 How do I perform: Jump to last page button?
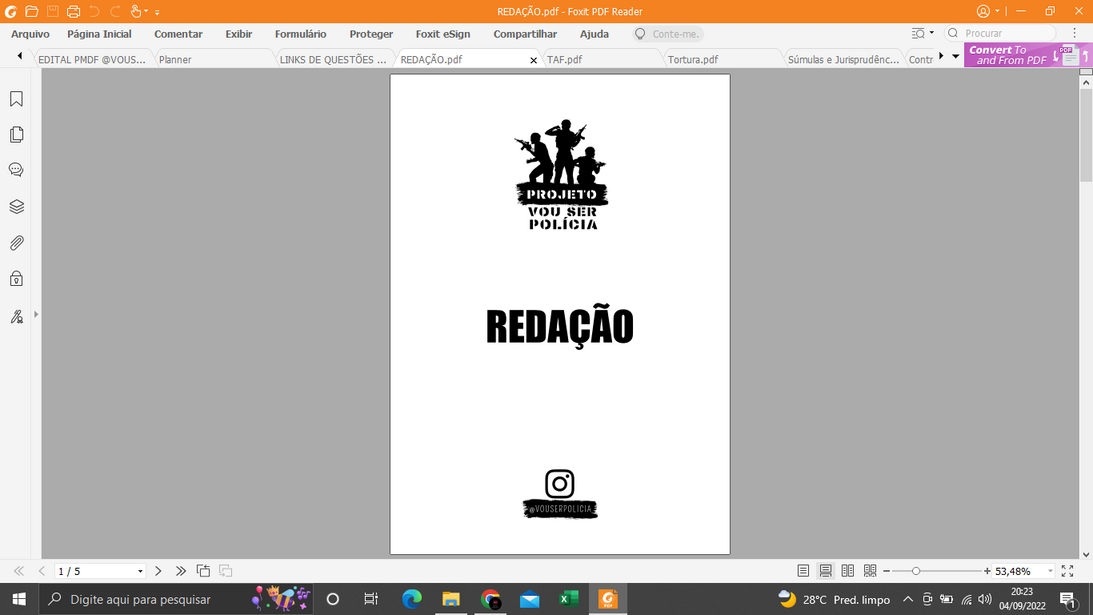pyautogui.click(x=181, y=571)
